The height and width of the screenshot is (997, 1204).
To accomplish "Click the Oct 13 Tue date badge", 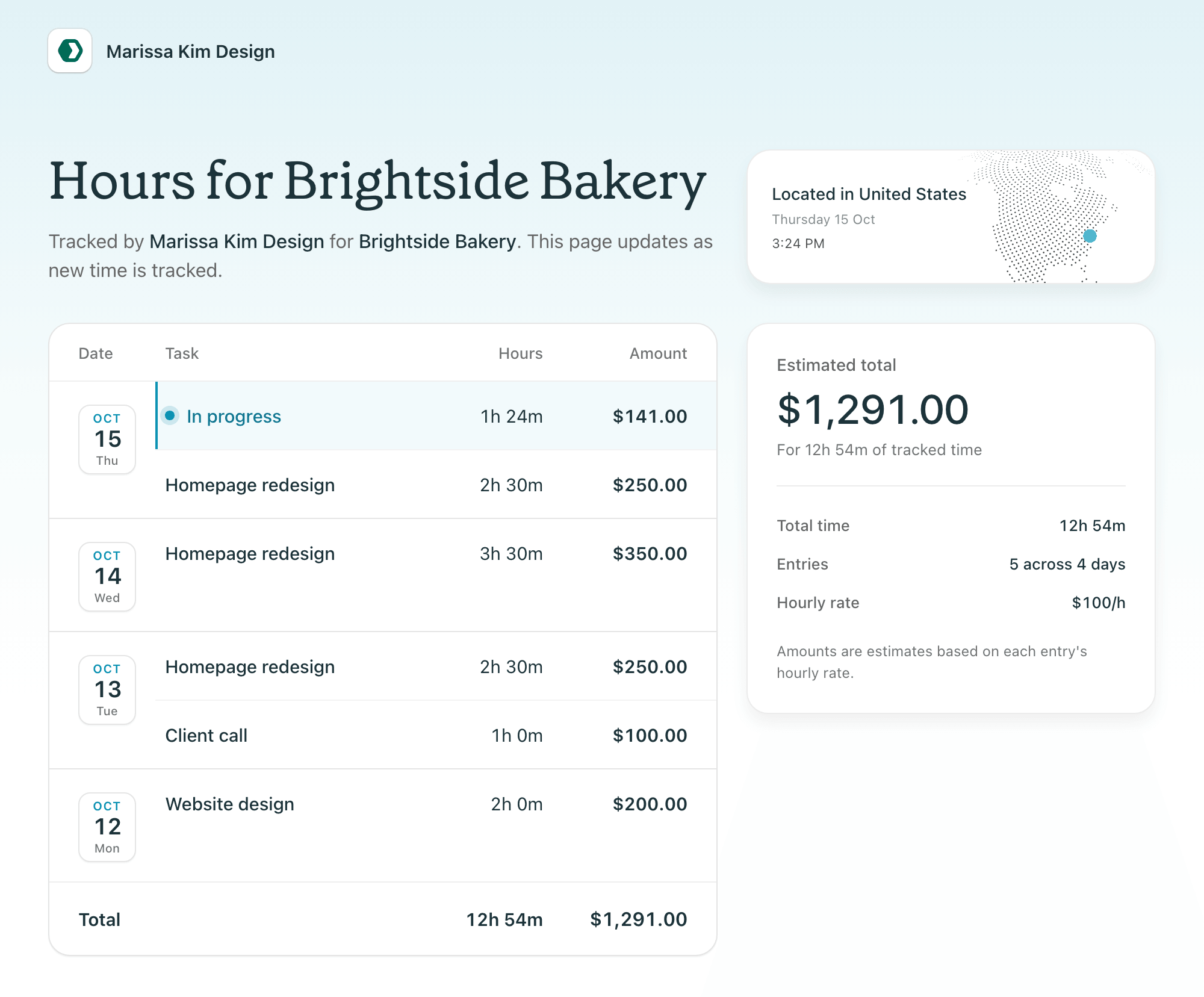I will (107, 690).
